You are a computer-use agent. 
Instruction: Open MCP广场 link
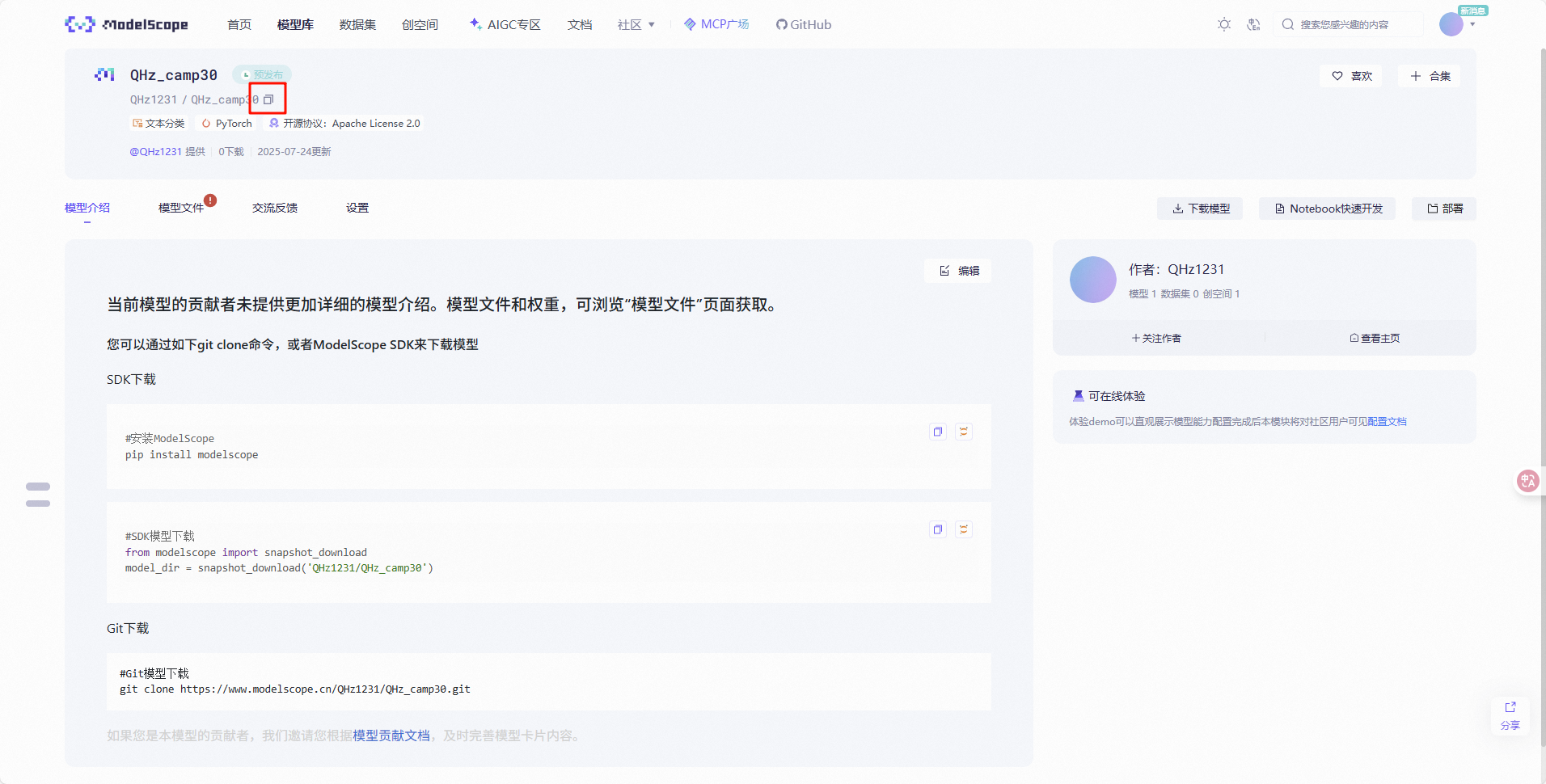[716, 24]
